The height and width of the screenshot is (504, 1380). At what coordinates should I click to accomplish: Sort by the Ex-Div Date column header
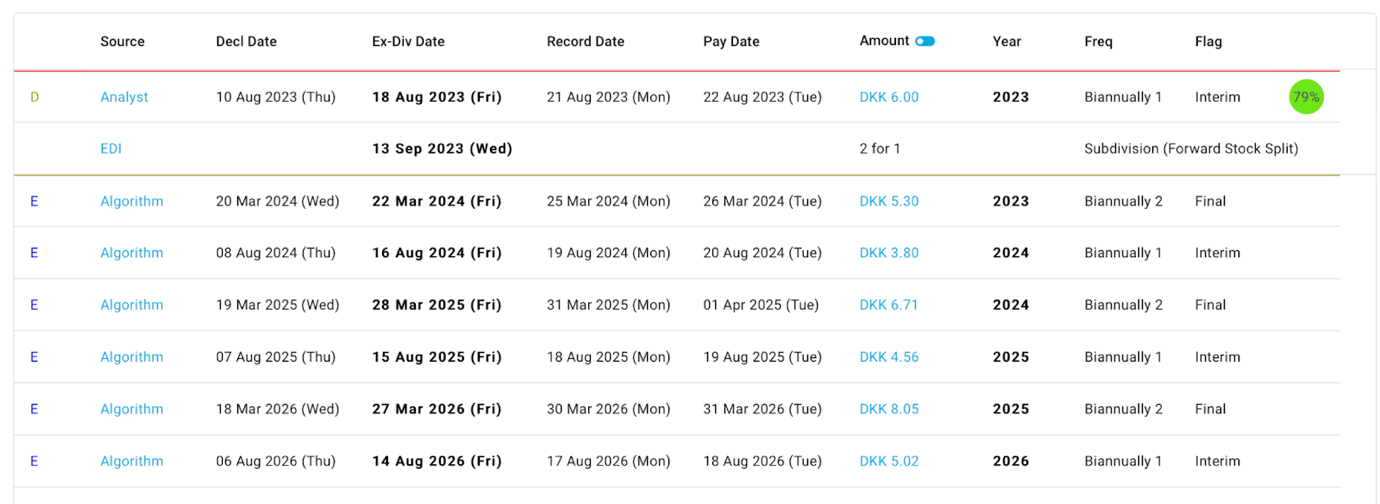[x=408, y=41]
